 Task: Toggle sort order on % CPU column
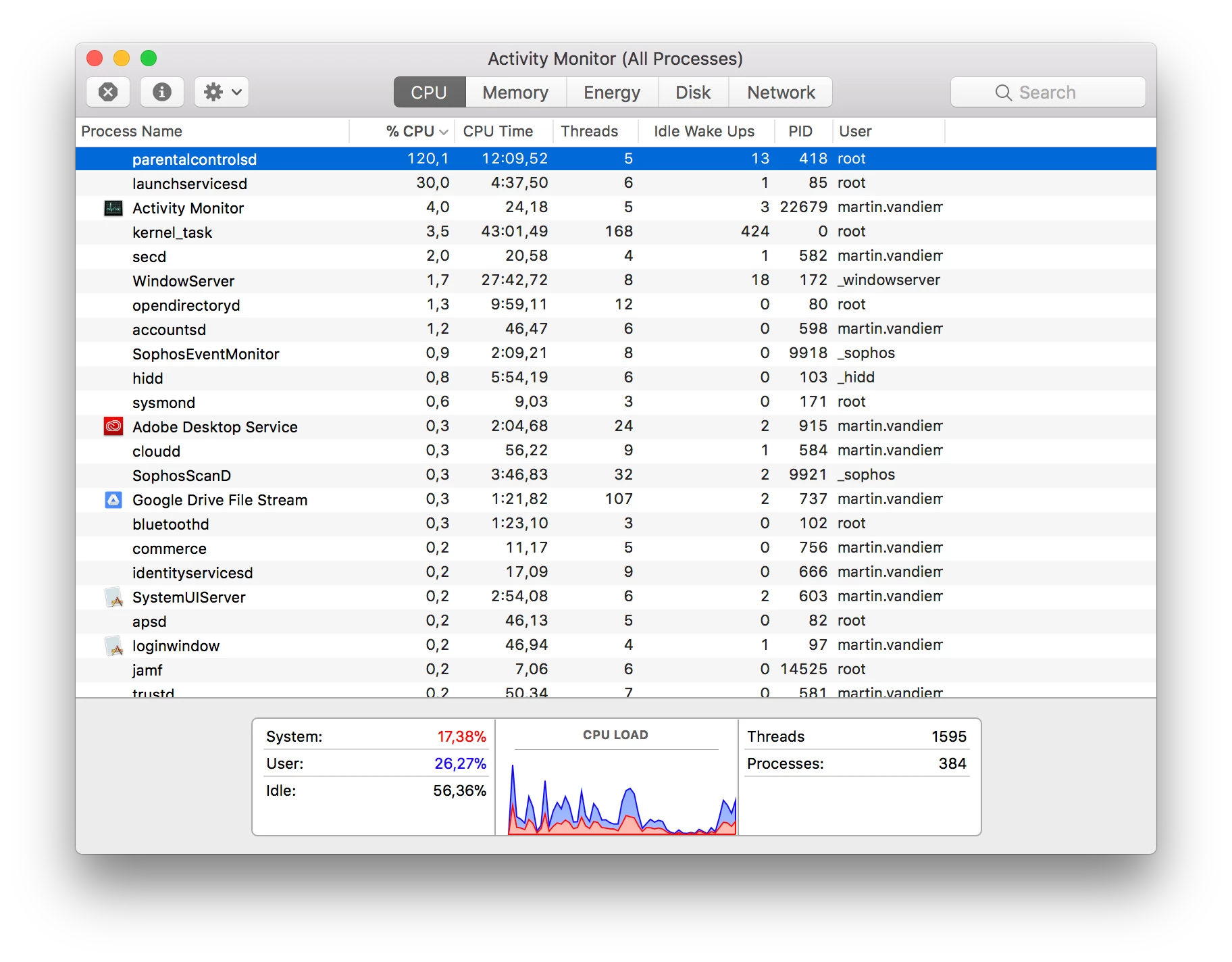402,131
